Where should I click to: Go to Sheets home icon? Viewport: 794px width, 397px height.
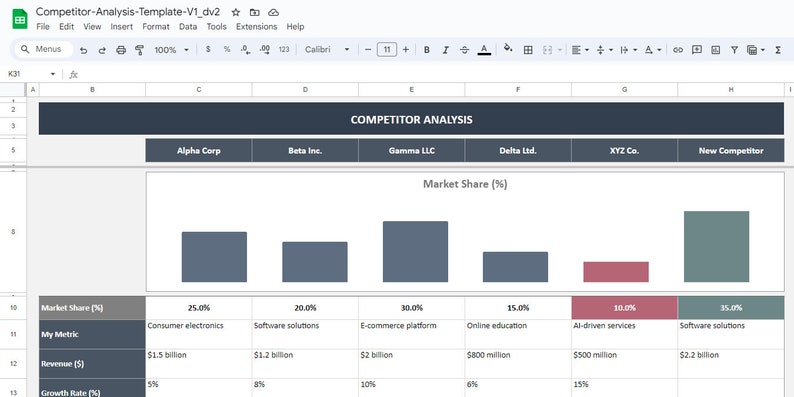pyautogui.click(x=20, y=19)
